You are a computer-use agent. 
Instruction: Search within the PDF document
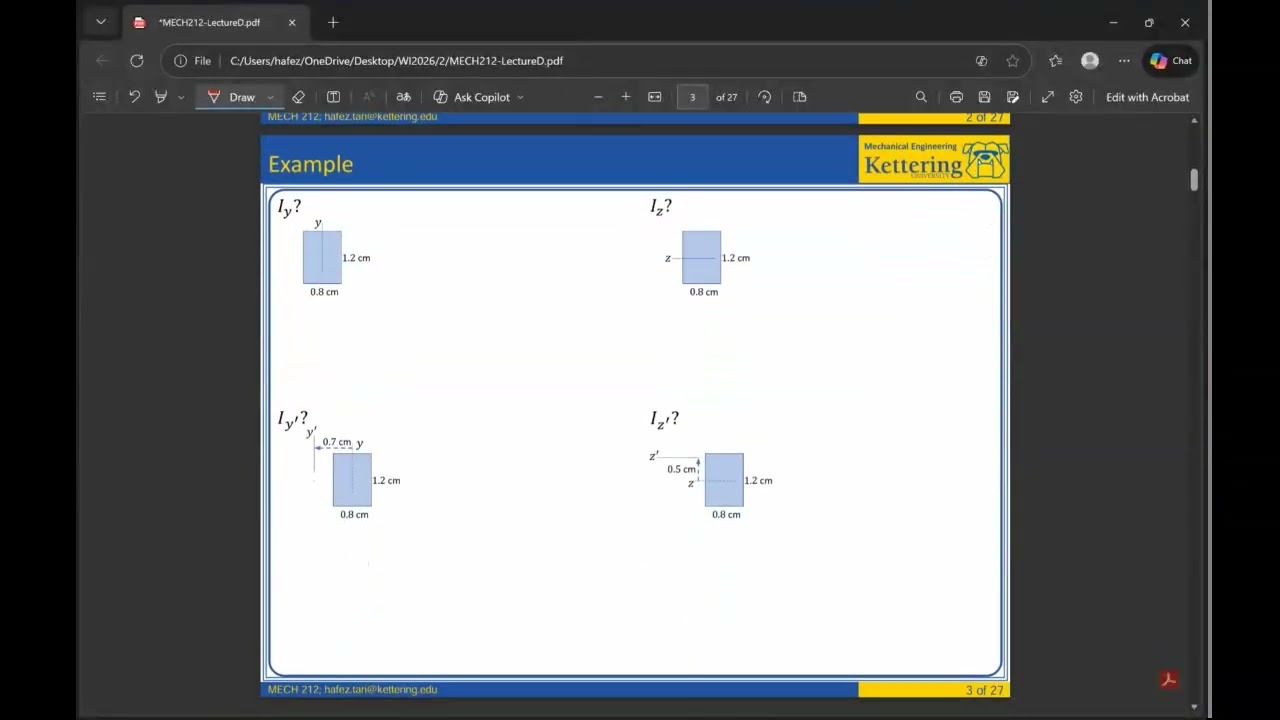(x=921, y=97)
